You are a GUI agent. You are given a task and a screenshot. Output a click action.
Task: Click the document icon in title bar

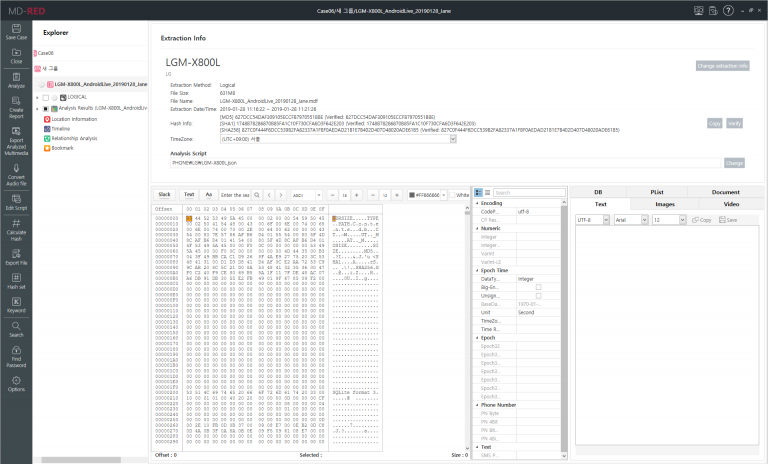(713, 10)
